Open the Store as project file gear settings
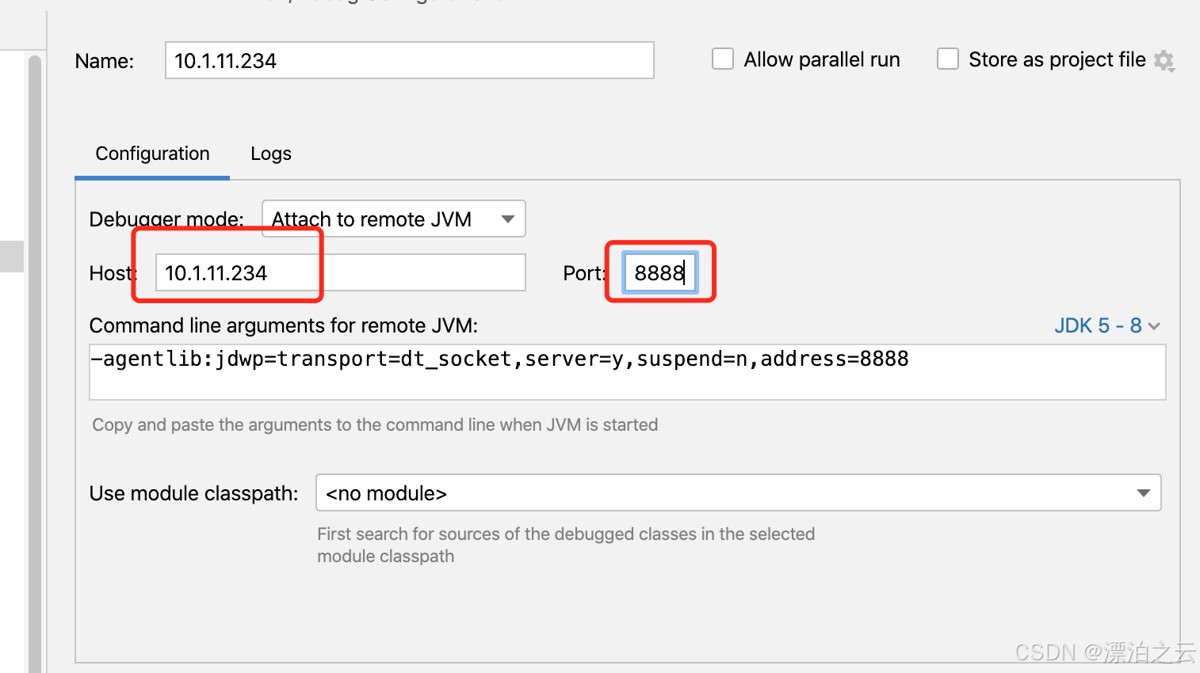 point(1163,60)
